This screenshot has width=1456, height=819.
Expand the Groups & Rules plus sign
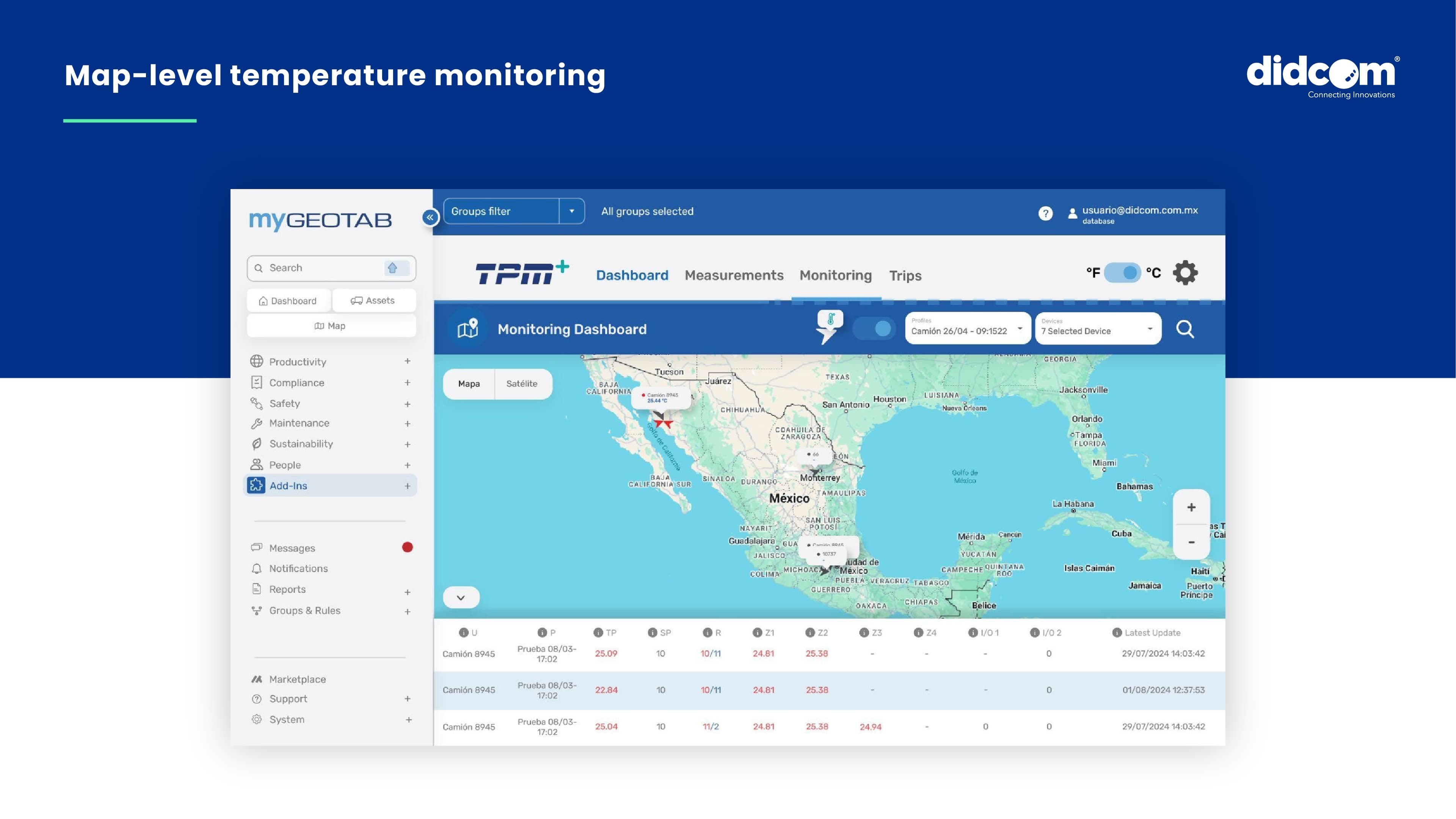pos(408,612)
